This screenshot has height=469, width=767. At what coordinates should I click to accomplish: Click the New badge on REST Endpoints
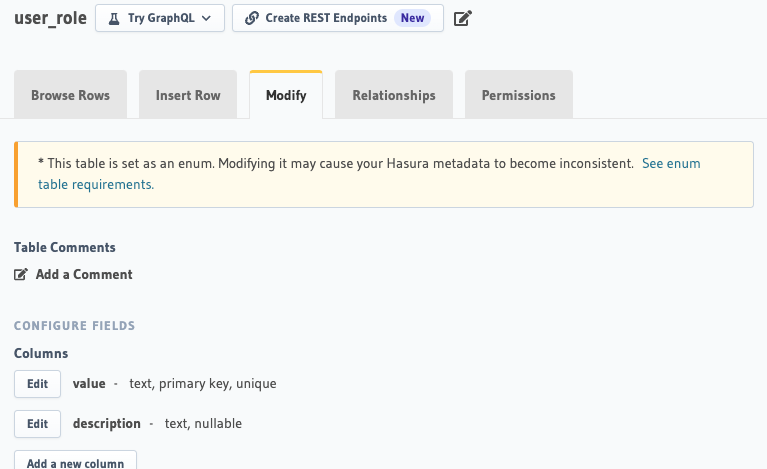pyautogui.click(x=412, y=18)
